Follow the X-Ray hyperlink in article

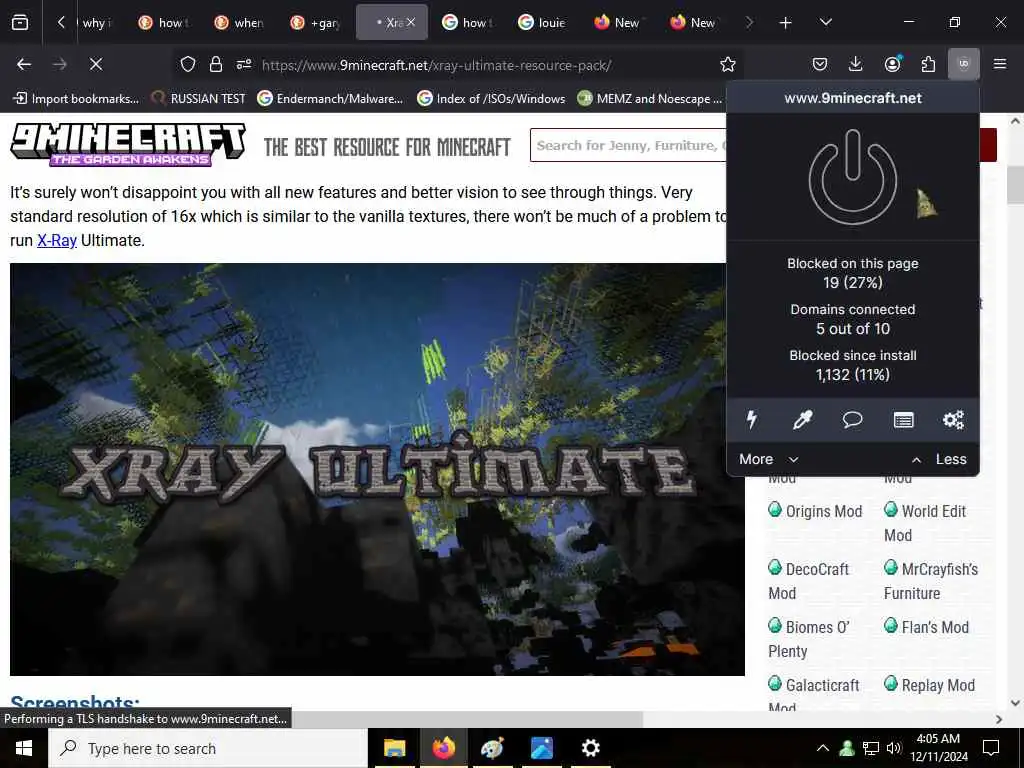[x=57, y=240]
